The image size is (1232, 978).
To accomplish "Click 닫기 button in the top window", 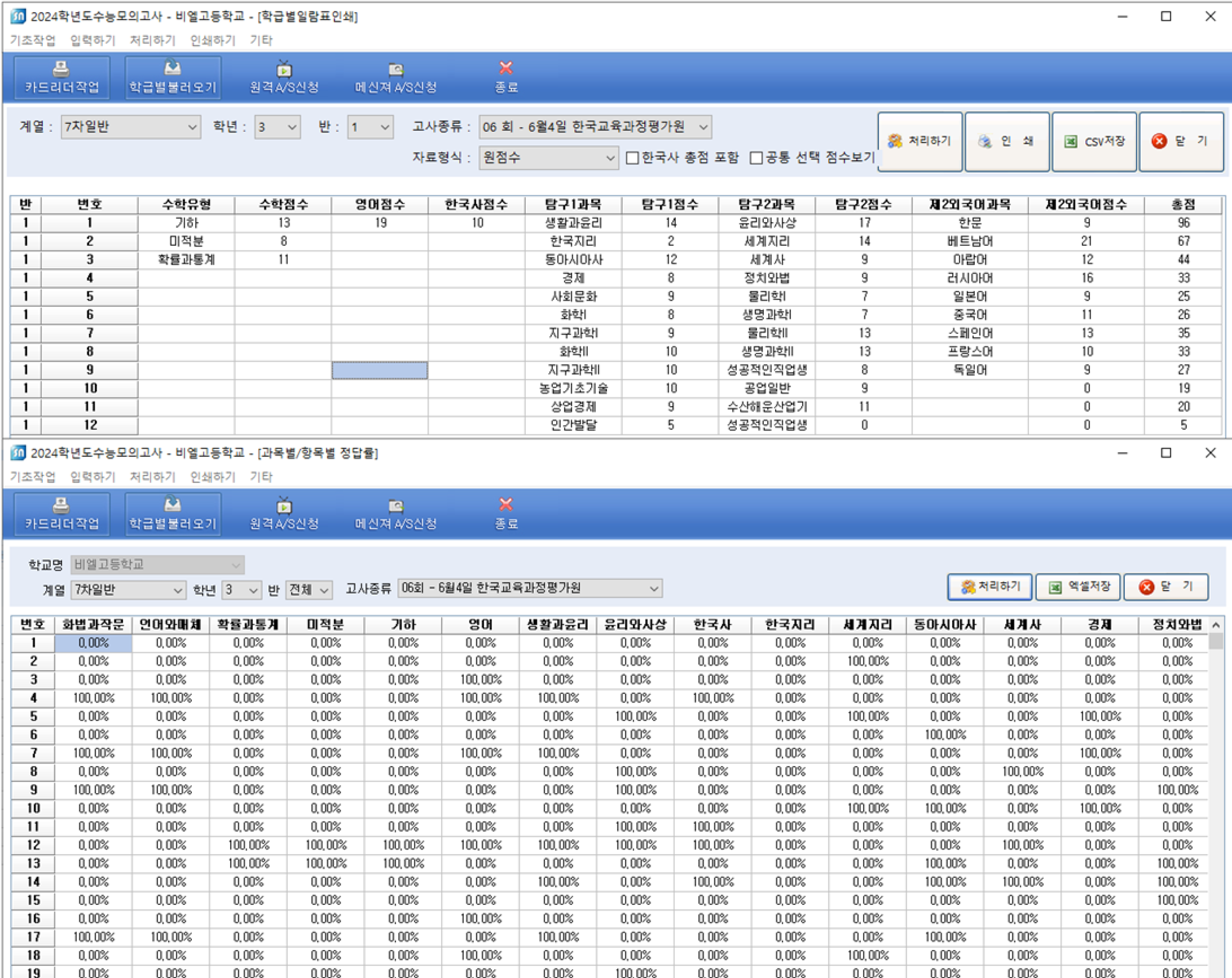I will tap(1181, 141).
